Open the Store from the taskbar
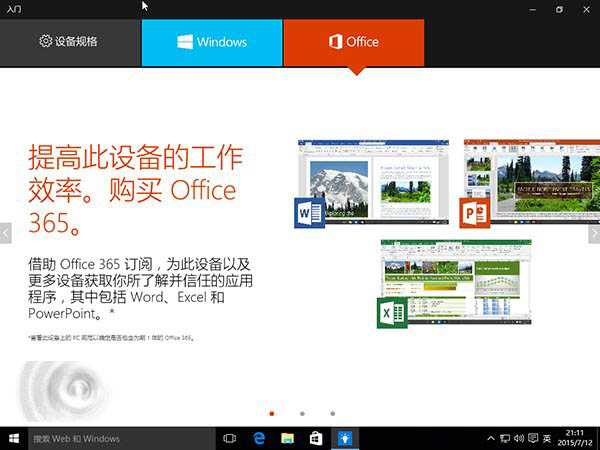The image size is (600, 450). 316,439
